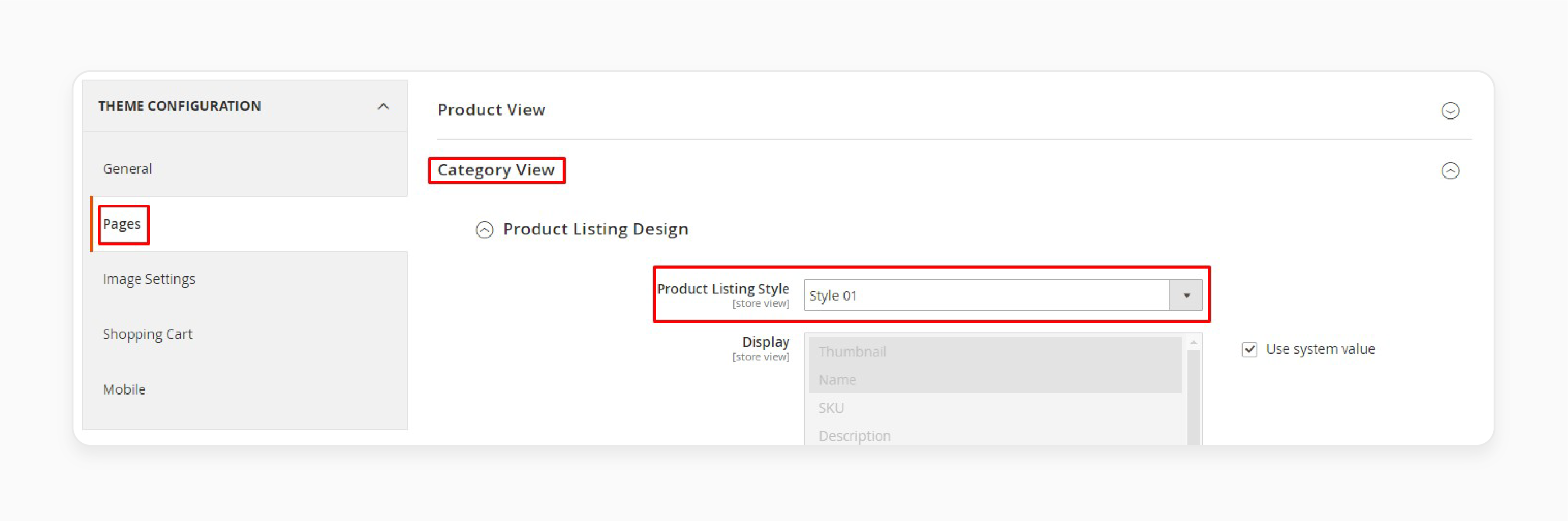This screenshot has width=1568, height=521.
Task: Click the Style 01 dropdown arrow button
Action: (x=1186, y=295)
